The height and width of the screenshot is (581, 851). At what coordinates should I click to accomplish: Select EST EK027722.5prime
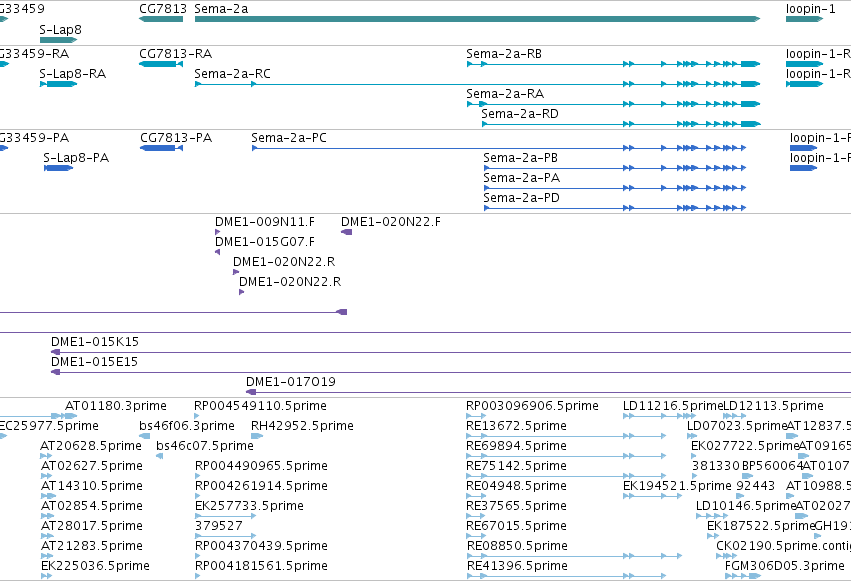tap(696, 456)
